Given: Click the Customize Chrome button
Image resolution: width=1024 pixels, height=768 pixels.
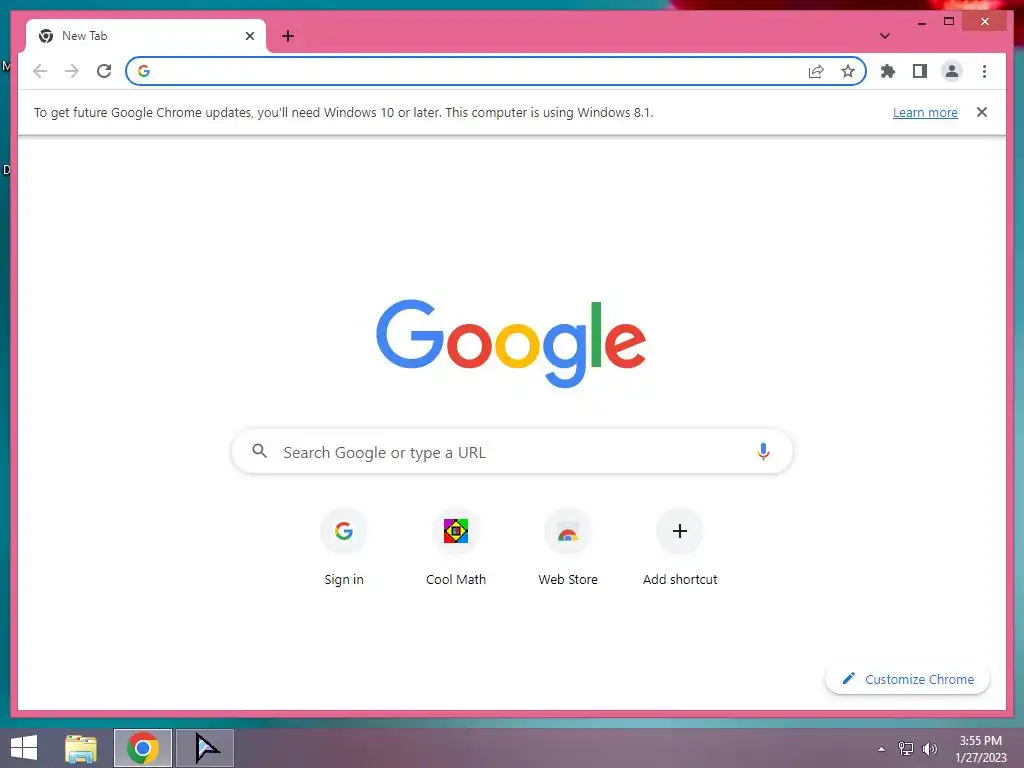Looking at the screenshot, I should [x=907, y=679].
